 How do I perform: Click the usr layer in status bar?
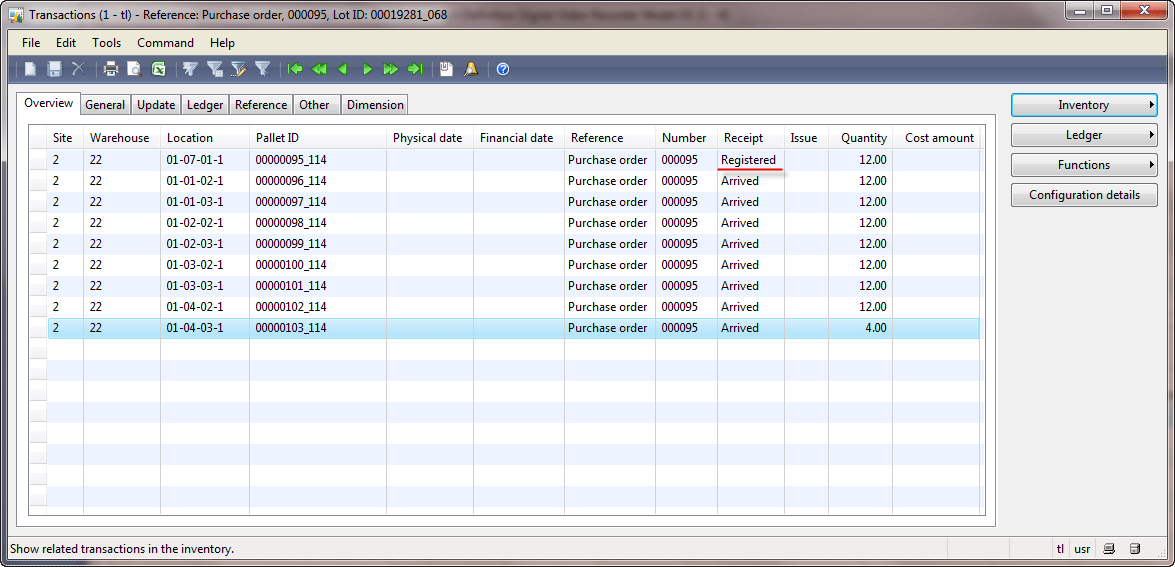click(1082, 548)
